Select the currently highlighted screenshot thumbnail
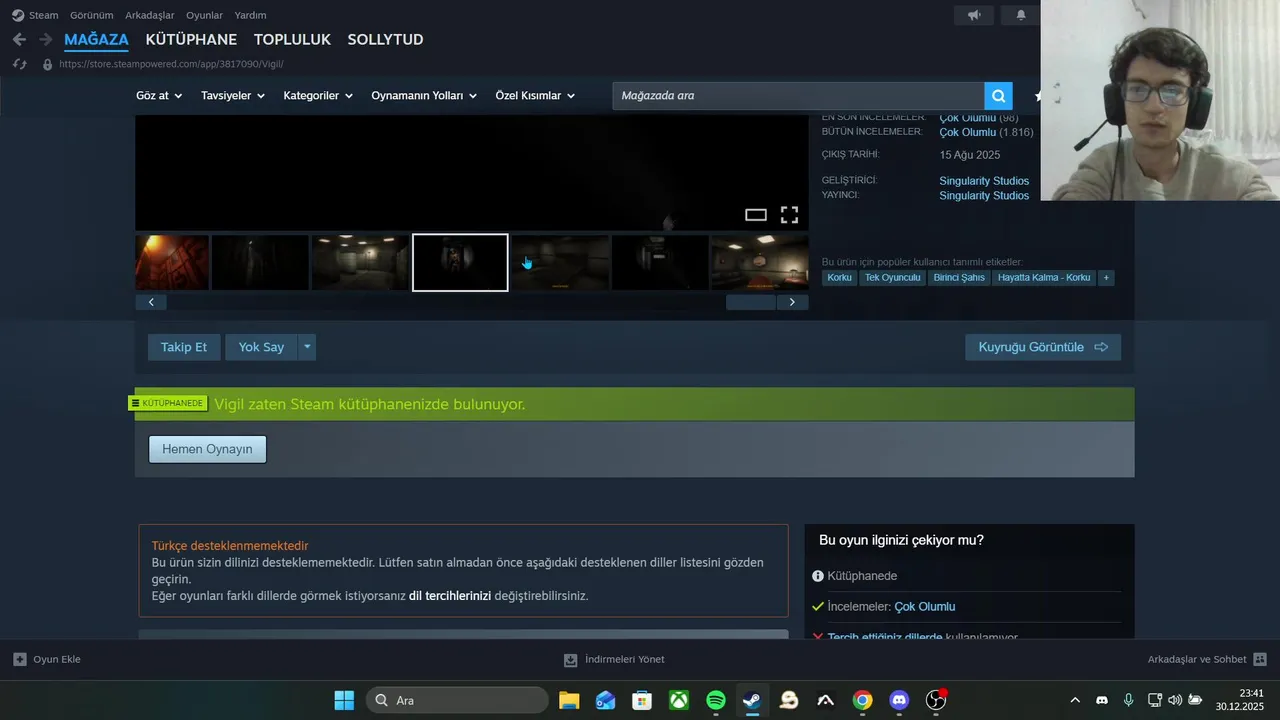Viewport: 1280px width, 720px height. coord(460,262)
